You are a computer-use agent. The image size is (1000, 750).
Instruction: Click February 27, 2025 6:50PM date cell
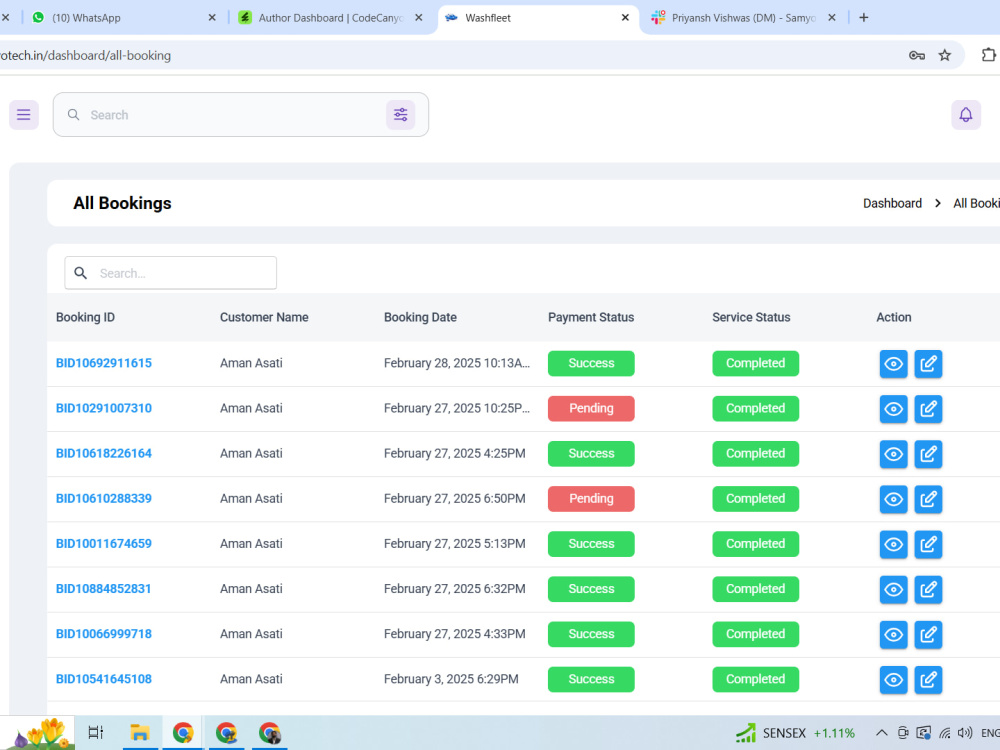point(455,499)
